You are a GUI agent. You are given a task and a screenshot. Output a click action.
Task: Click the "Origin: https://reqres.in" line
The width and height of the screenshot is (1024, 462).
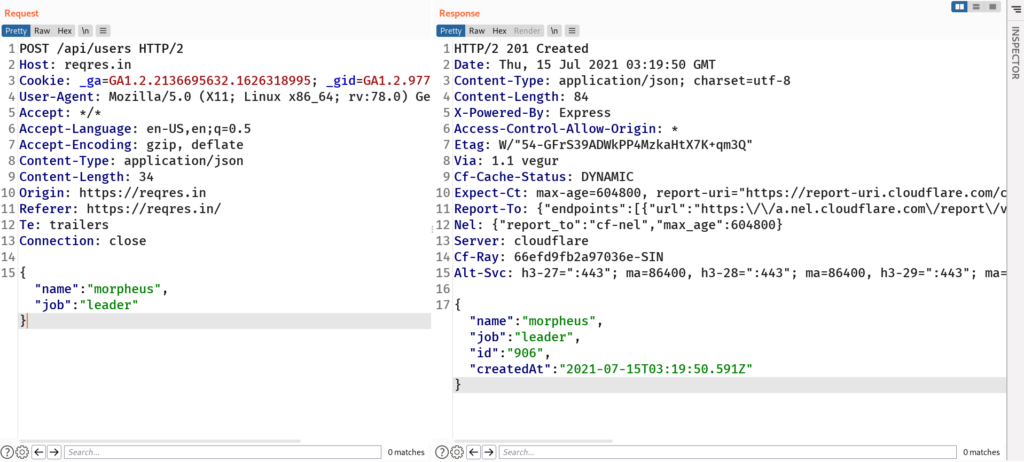pos(113,193)
